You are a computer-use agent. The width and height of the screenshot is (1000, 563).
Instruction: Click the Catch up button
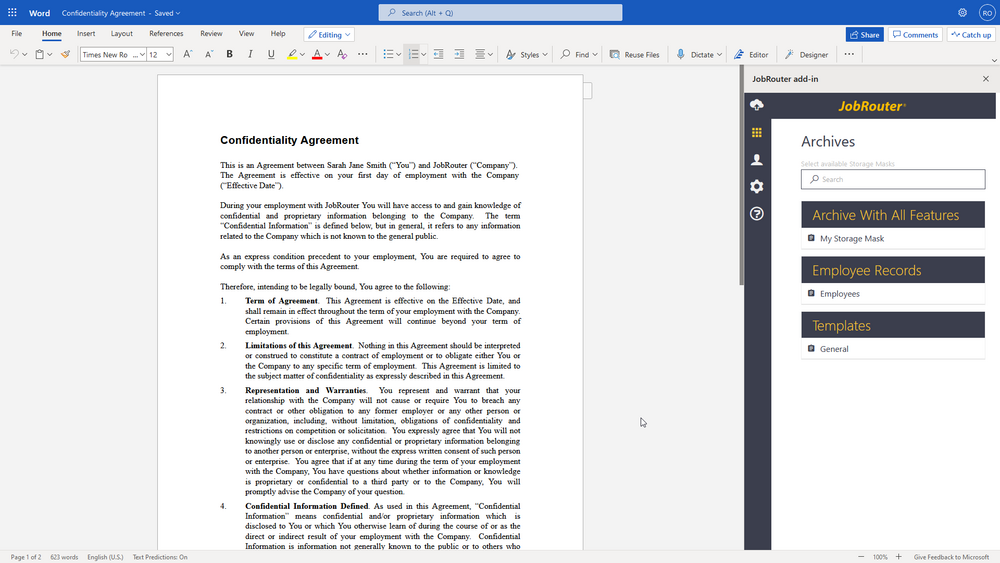tap(971, 34)
